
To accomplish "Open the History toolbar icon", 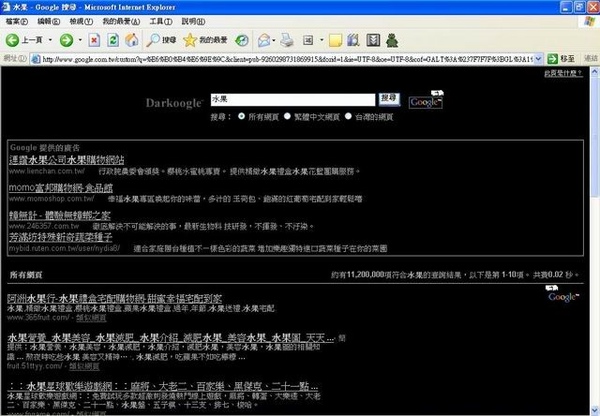I will pos(242,40).
